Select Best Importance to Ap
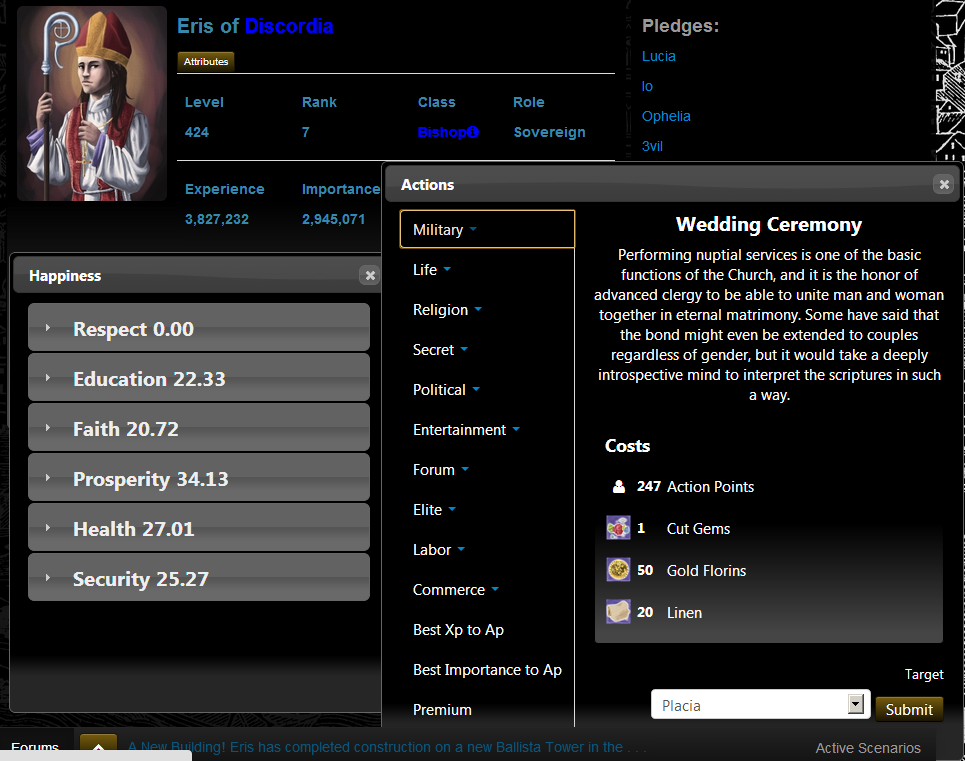965x761 pixels. pyautogui.click(x=487, y=669)
